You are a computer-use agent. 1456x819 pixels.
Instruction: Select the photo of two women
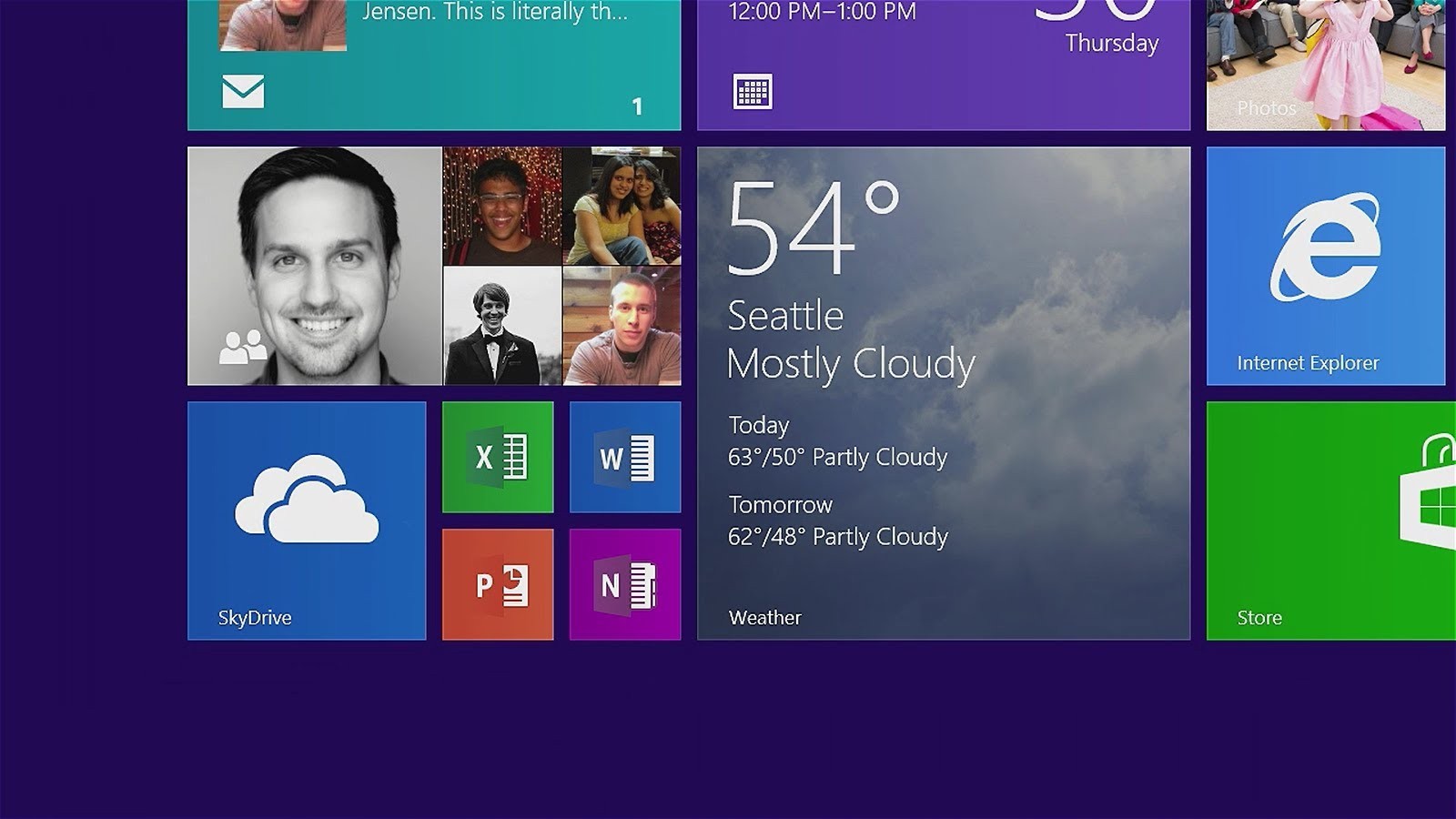tap(622, 207)
